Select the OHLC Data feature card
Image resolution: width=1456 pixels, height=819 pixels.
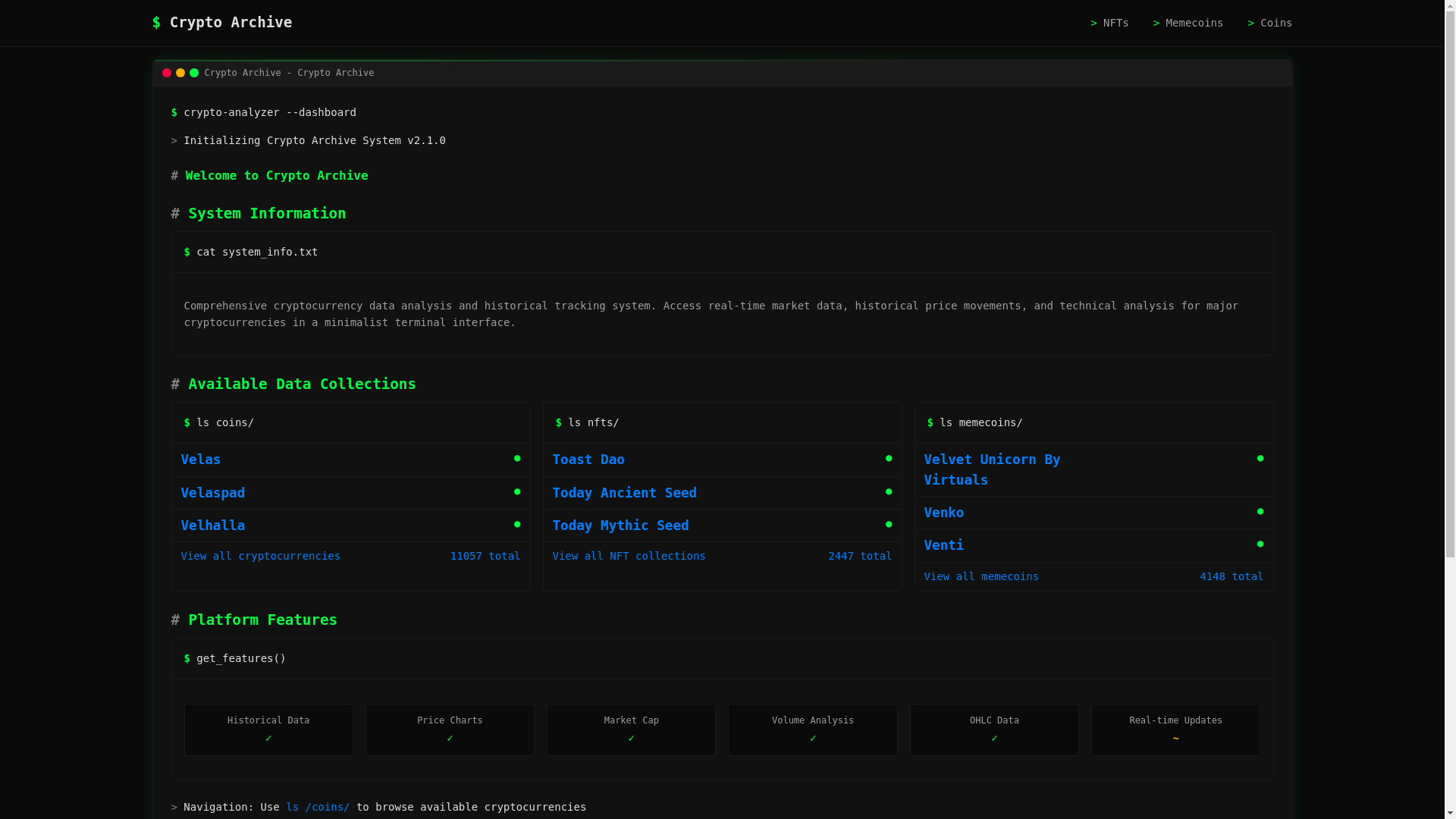(994, 730)
